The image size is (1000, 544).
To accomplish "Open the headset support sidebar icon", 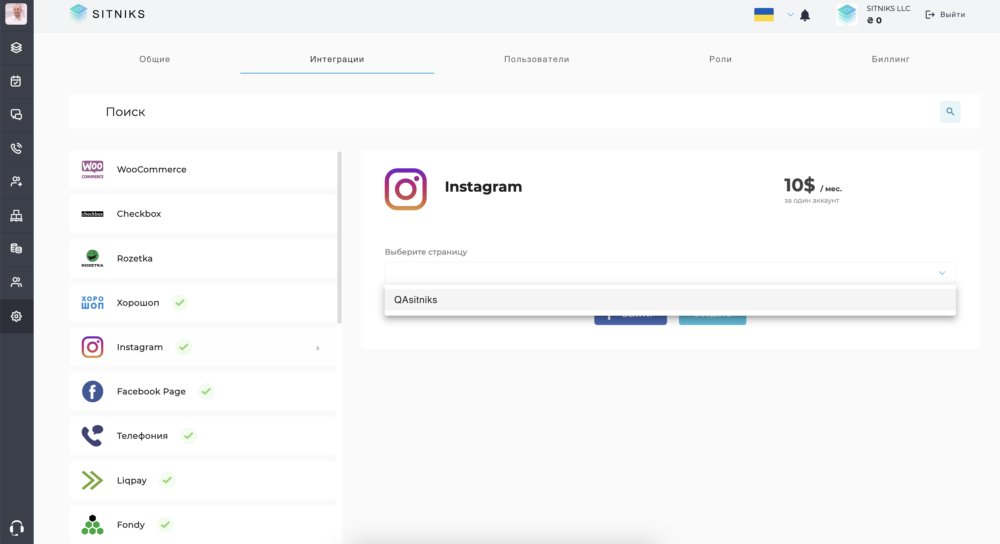I will click(x=17, y=527).
